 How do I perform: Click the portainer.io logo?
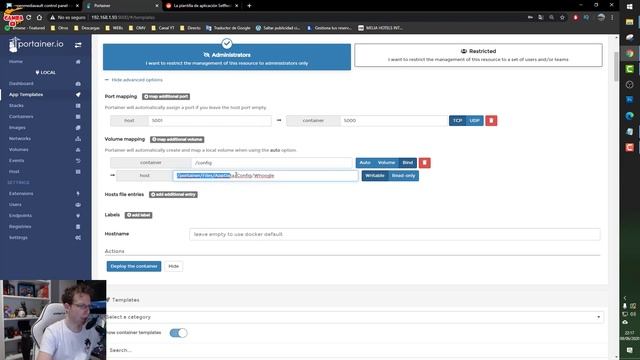[x=36, y=44]
